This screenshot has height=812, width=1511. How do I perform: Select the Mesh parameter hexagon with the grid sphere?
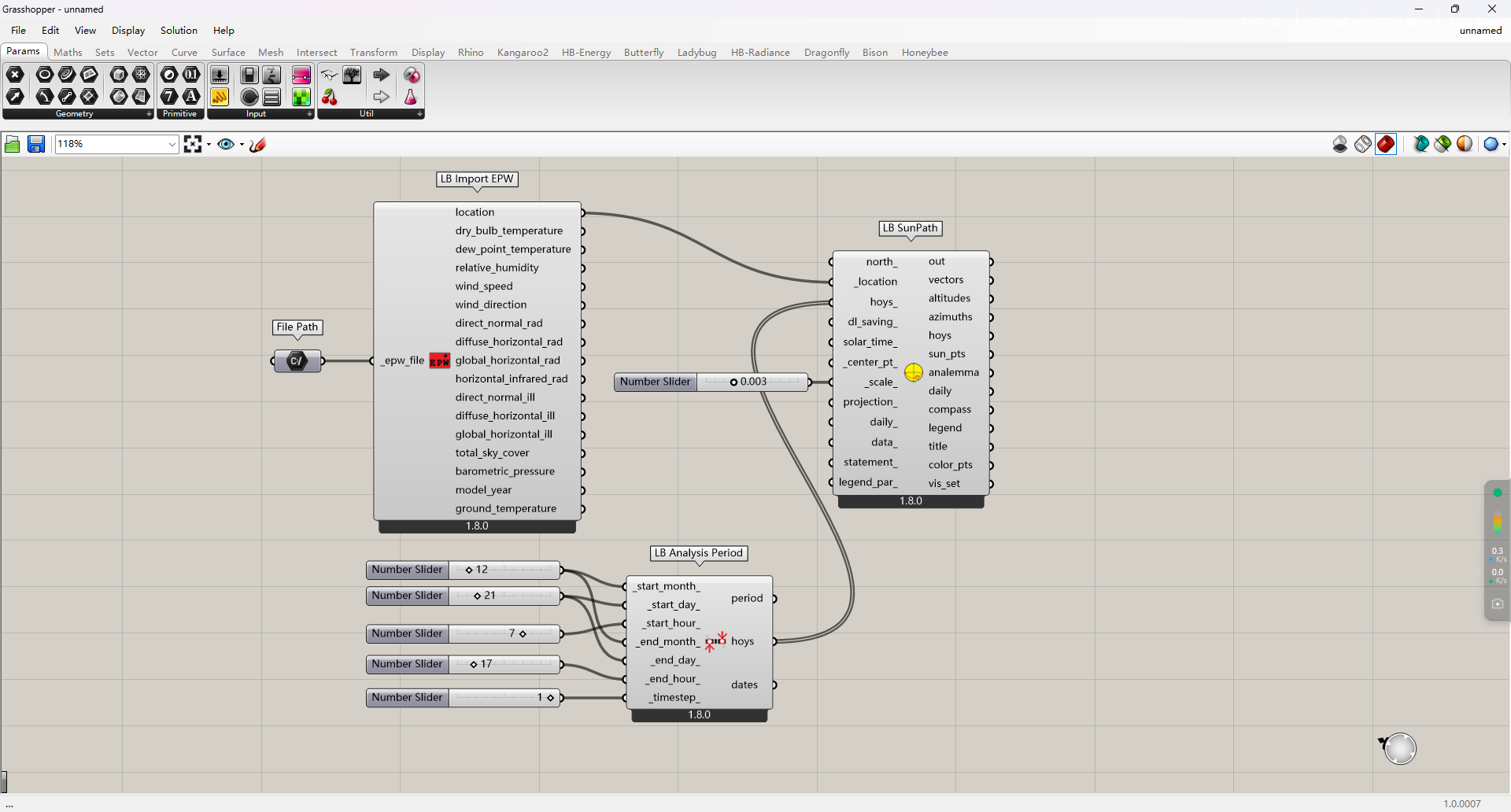(x=141, y=75)
